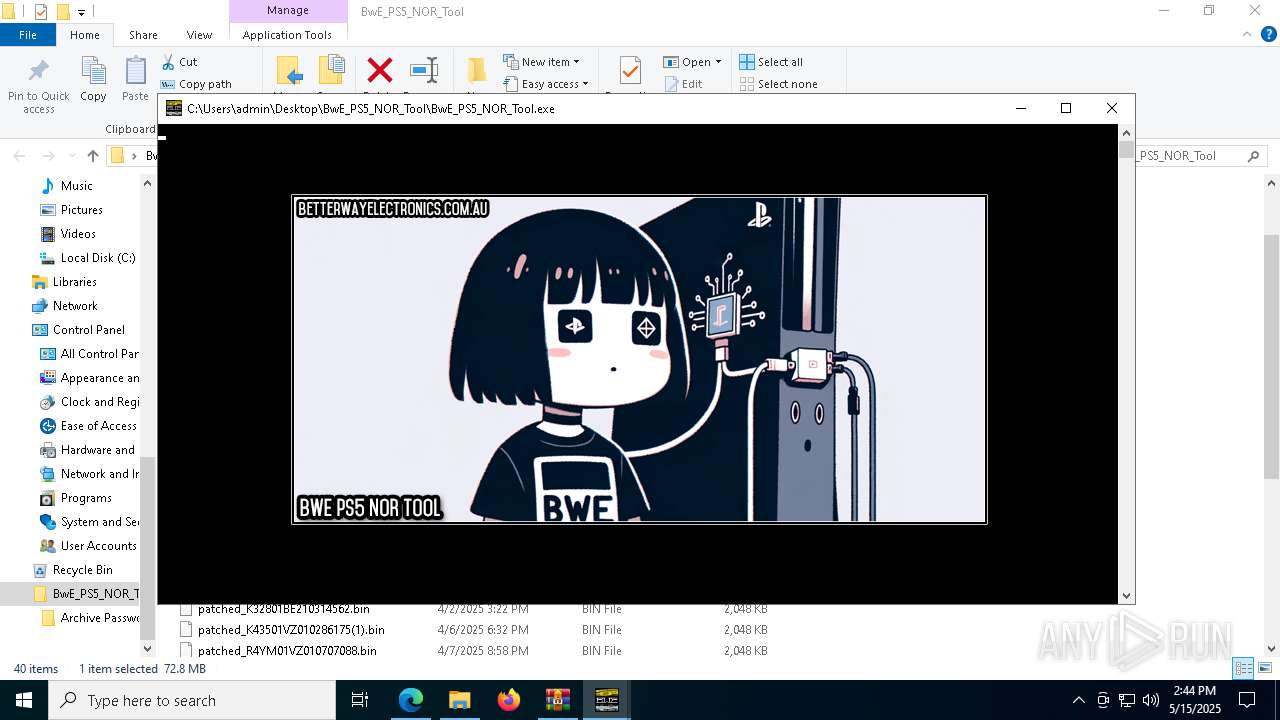The height and width of the screenshot is (720, 1280).
Task: Open the File menu tab
Action: 28,35
